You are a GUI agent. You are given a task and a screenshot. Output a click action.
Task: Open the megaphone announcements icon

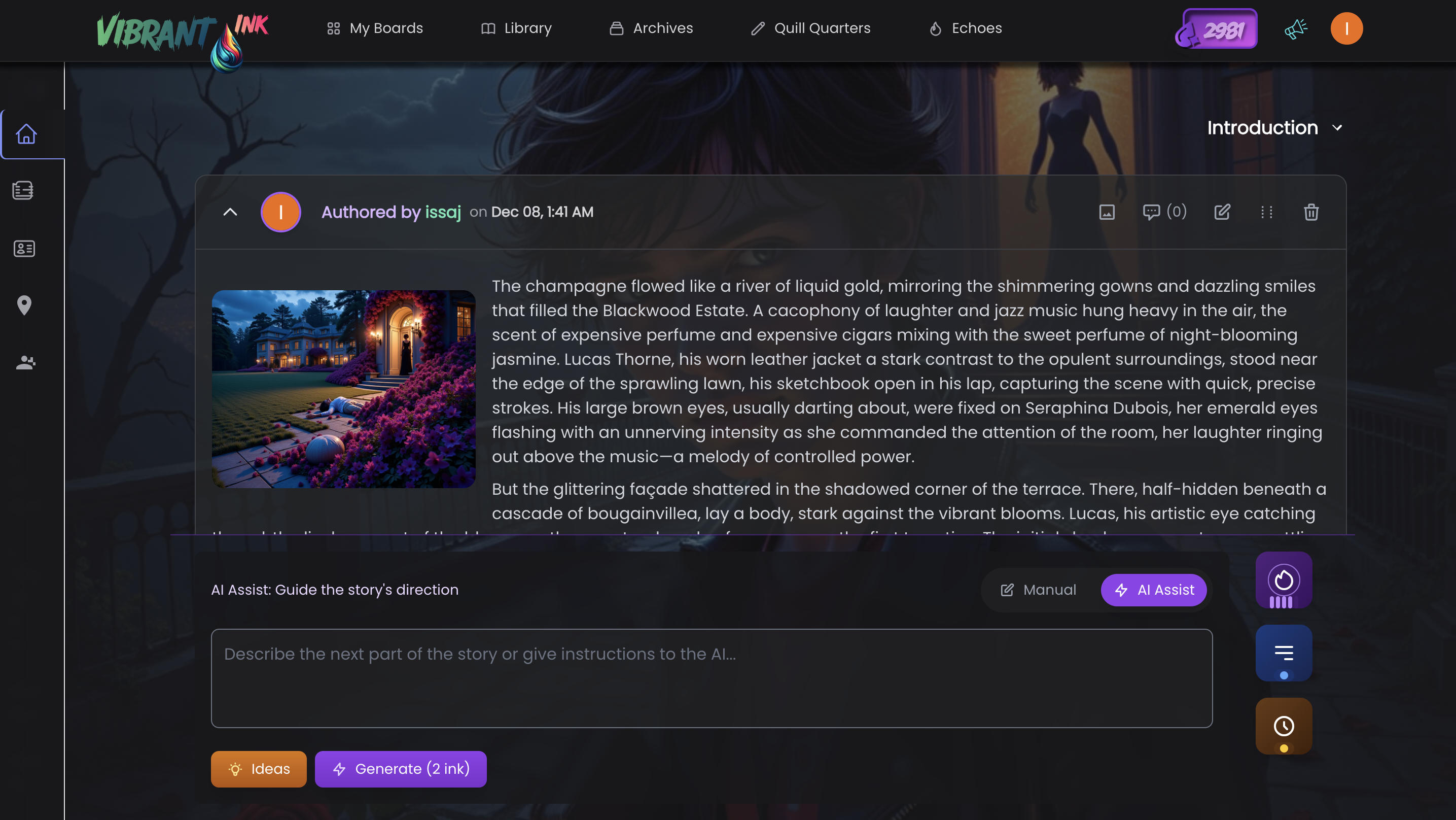click(1295, 28)
